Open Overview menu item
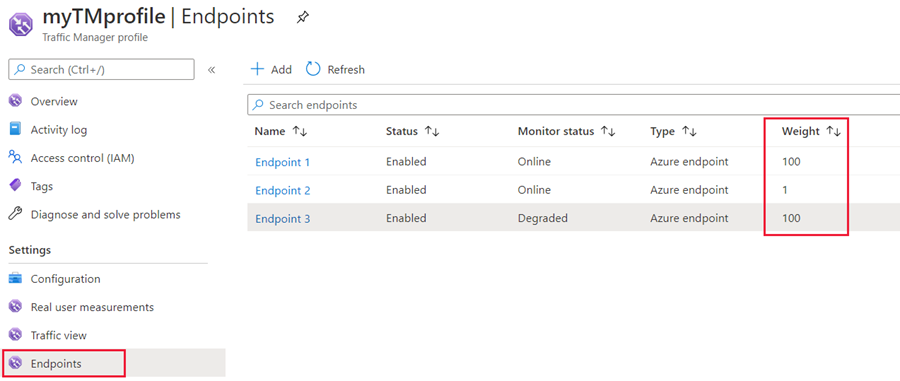The height and width of the screenshot is (381, 900). [54, 102]
